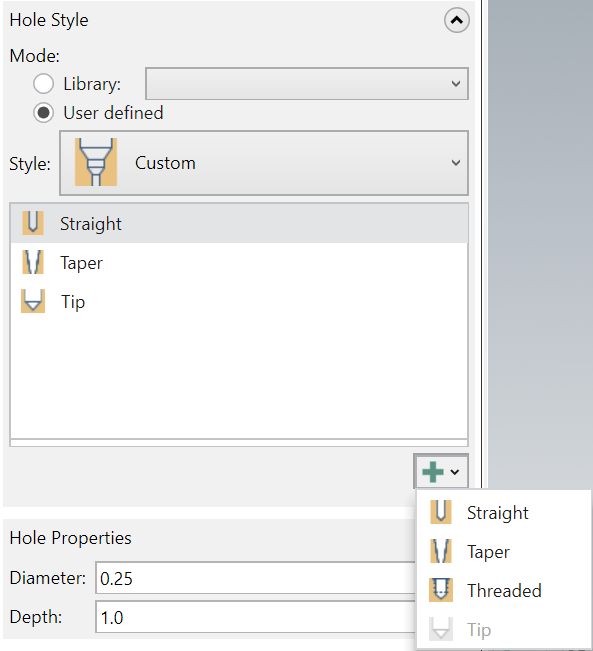Screen dimensions: 593x651
Task: Click Straight icon in add segment menu
Action: point(441,512)
